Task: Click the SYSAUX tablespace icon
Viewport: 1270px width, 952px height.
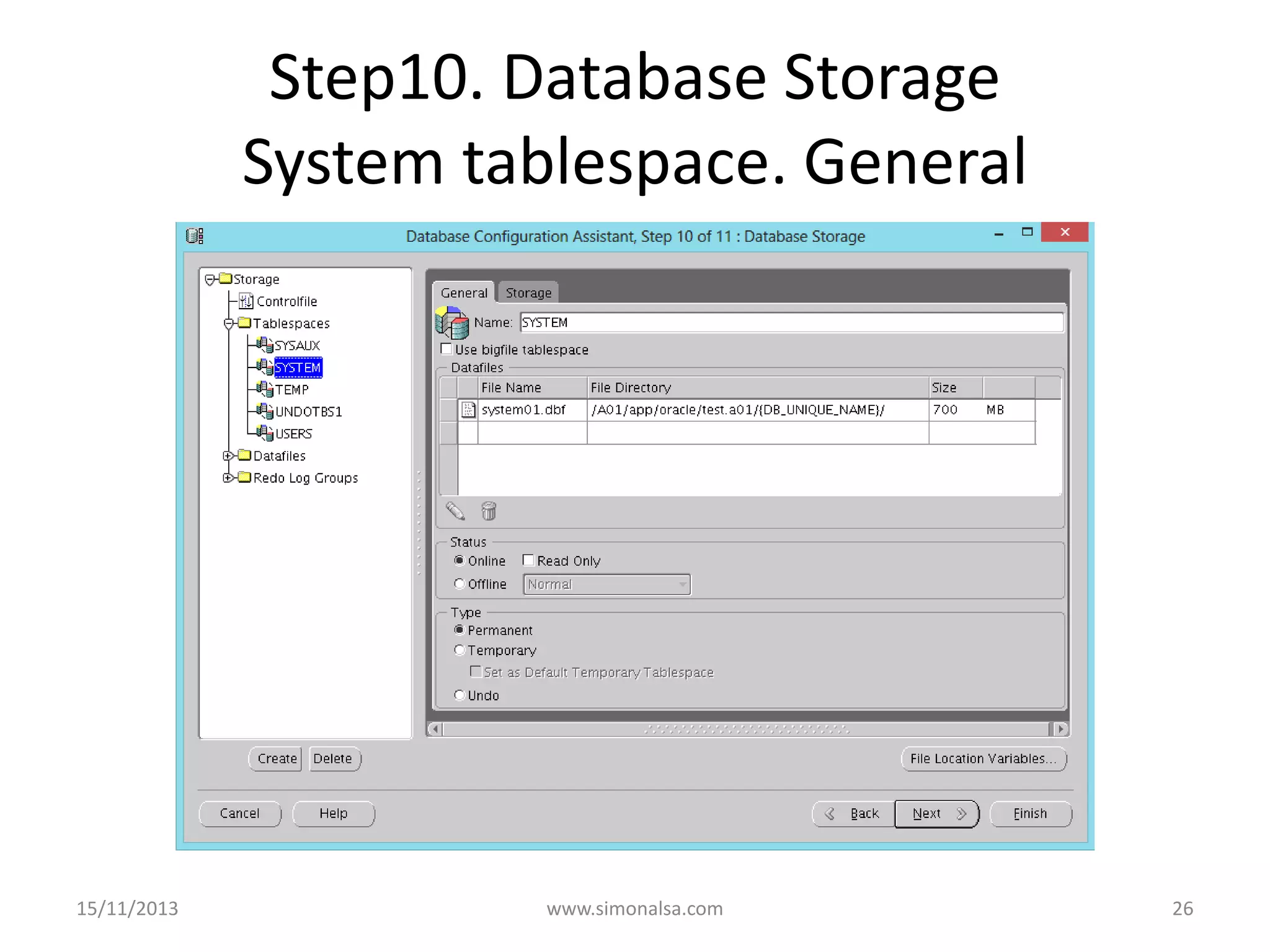Action: coord(265,345)
